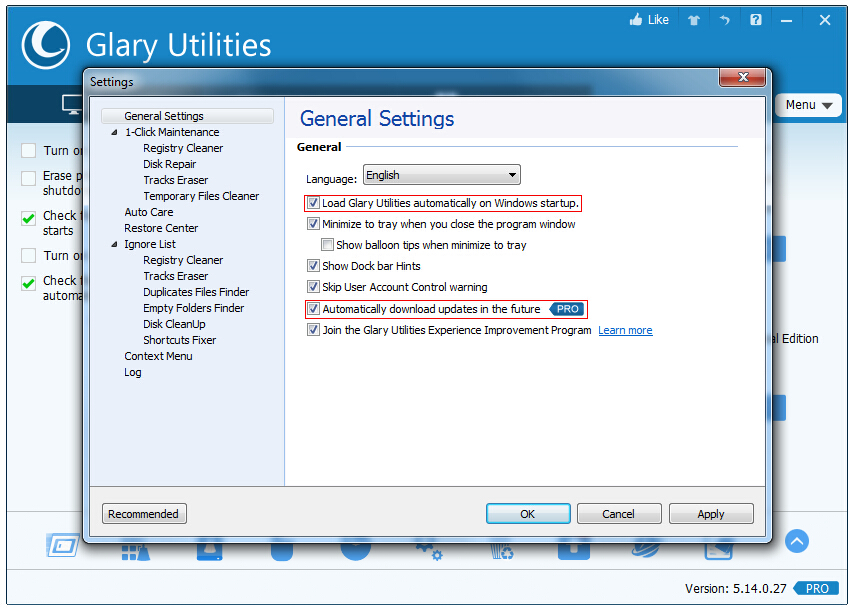Toggle Show Dock bar Hints checkbox
The width and height of the screenshot is (853, 611).
tap(313, 266)
